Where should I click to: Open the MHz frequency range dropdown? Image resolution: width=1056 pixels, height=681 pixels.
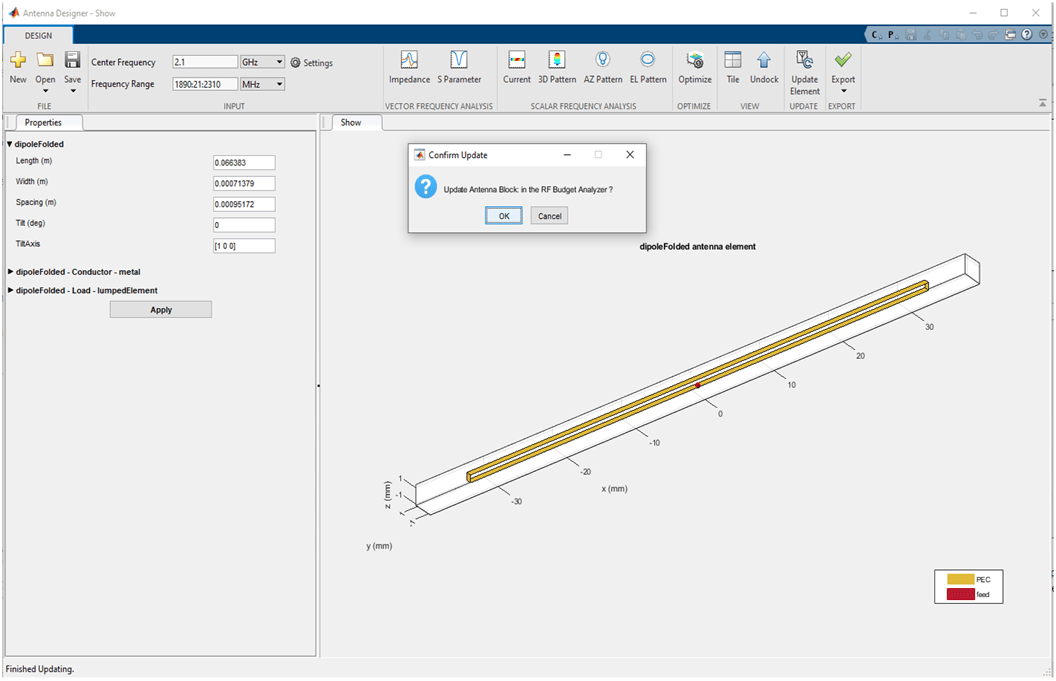tap(263, 84)
